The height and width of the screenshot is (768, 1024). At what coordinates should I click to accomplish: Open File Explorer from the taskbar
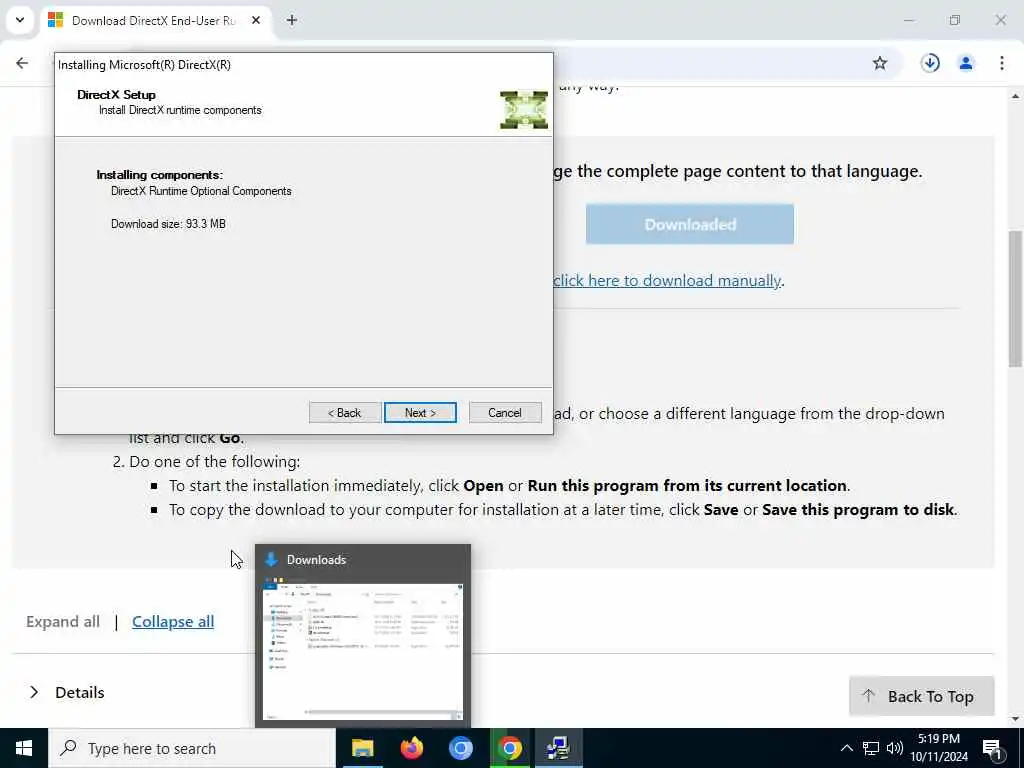(x=362, y=748)
